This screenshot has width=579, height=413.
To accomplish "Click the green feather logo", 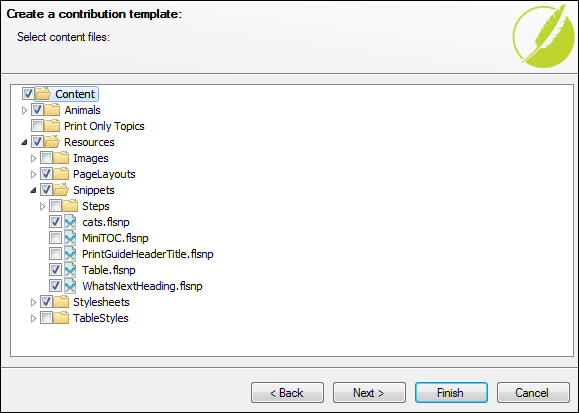I will [544, 36].
